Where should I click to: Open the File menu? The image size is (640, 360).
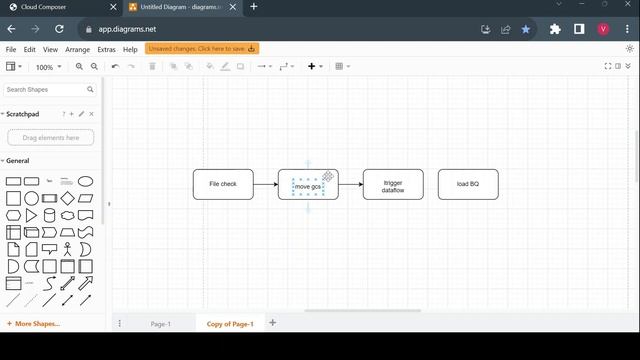point(11,49)
